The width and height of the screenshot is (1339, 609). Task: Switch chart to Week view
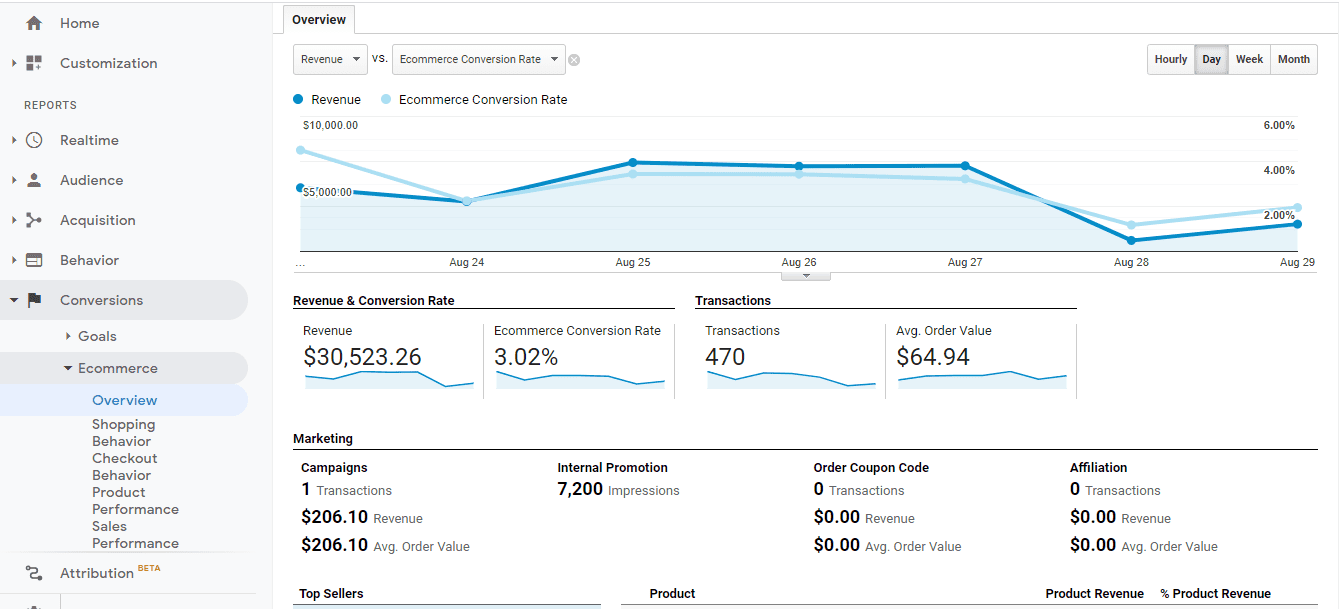pos(1249,59)
